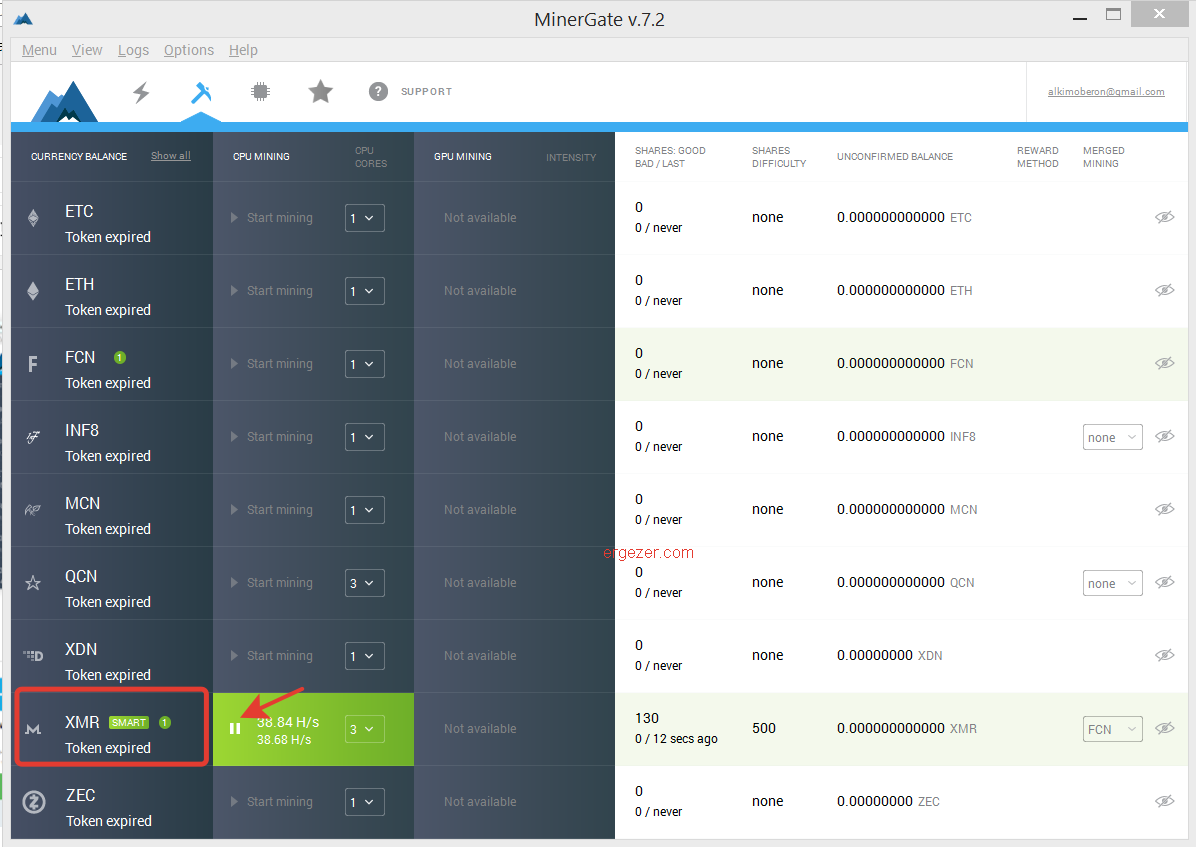This screenshot has width=1196, height=847.
Task: Open XMR merged mining FCN dropdown
Action: point(1112,729)
